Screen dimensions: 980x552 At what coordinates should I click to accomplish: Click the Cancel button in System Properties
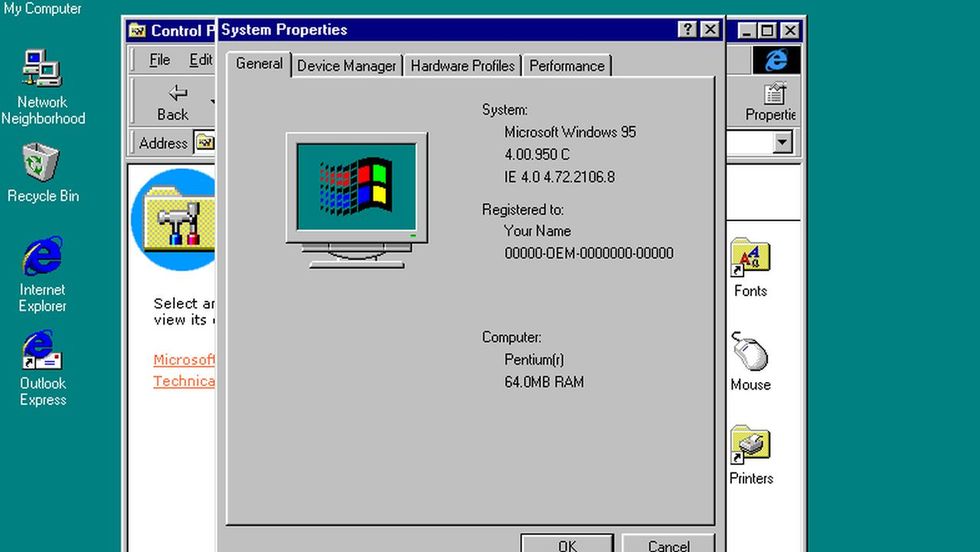(x=668, y=544)
